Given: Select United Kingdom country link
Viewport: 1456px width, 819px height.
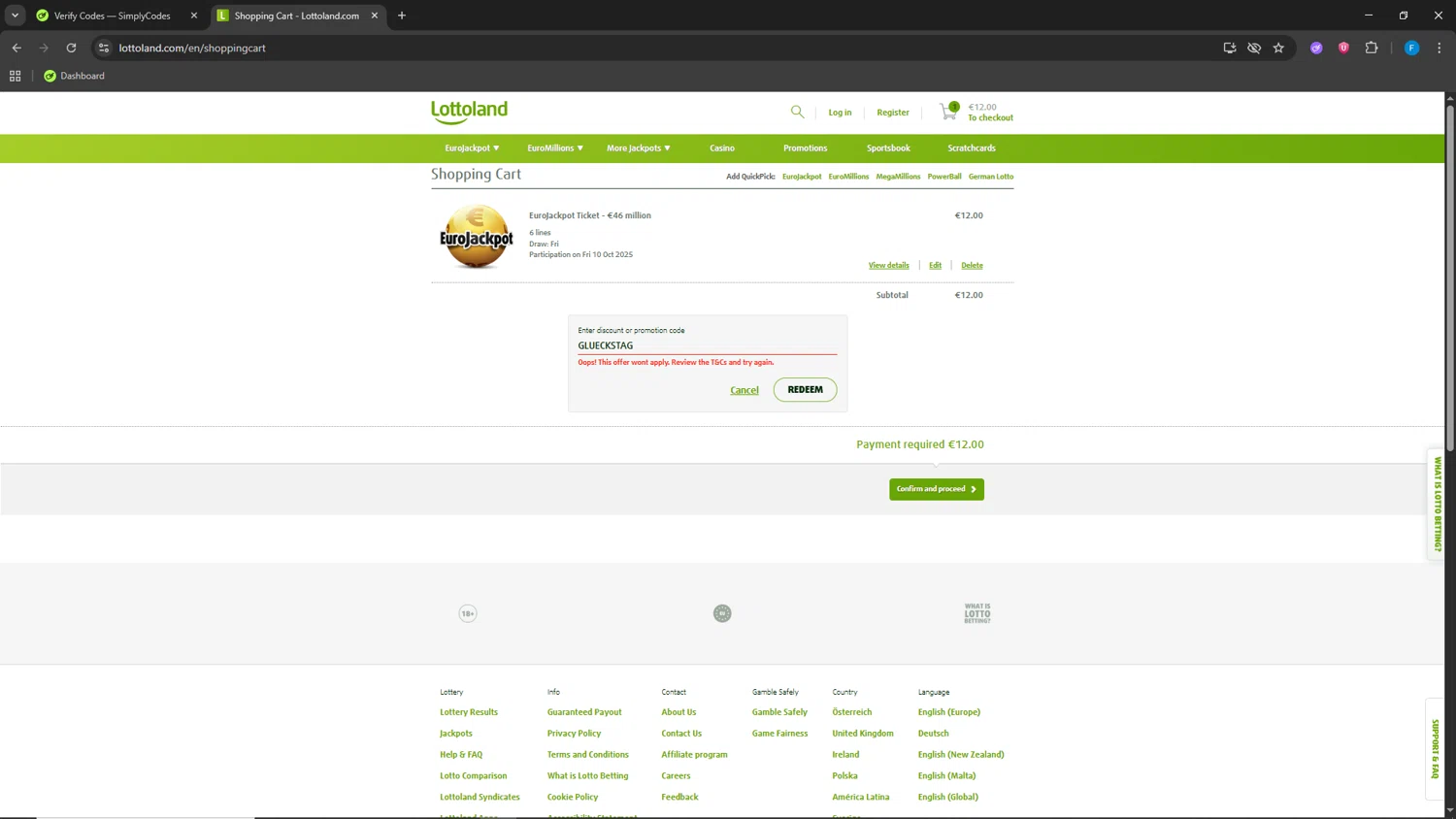Looking at the screenshot, I should (x=862, y=734).
